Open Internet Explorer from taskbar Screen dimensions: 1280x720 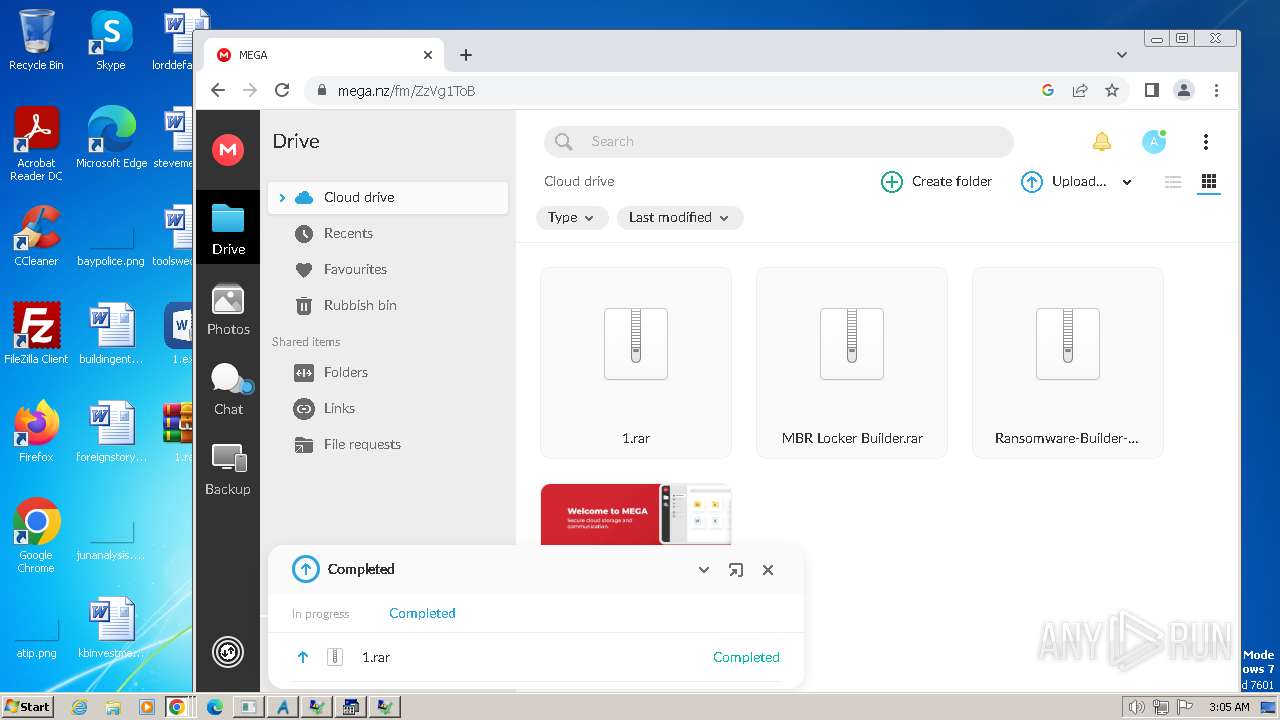tap(80, 707)
